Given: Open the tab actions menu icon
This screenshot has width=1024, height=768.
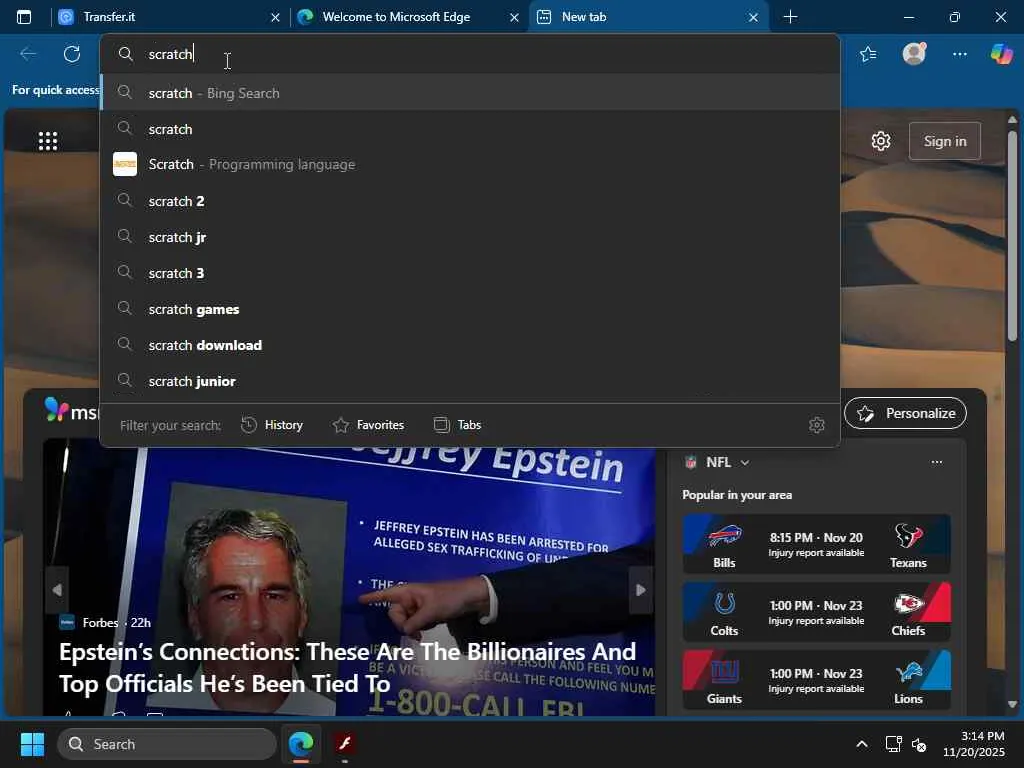Looking at the screenshot, I should [24, 17].
